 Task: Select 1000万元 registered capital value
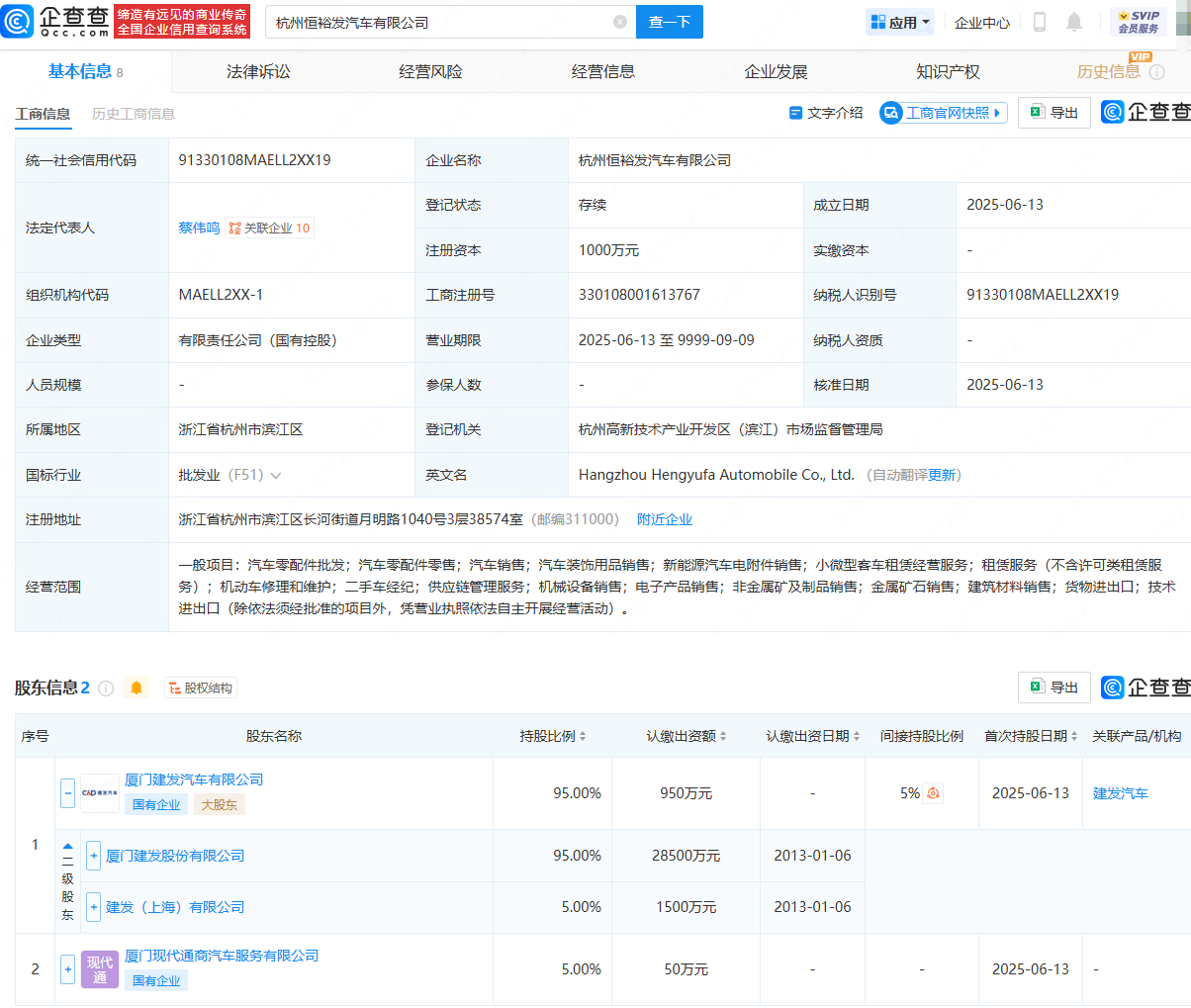pos(609,250)
